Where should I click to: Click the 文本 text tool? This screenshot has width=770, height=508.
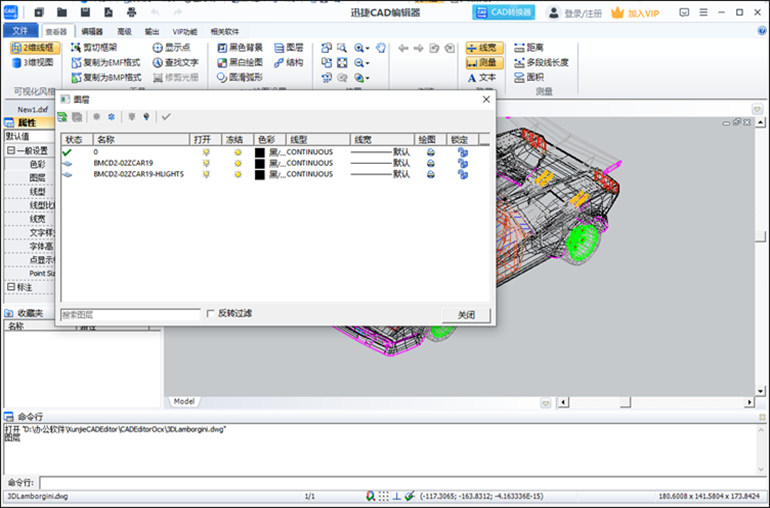(x=482, y=78)
